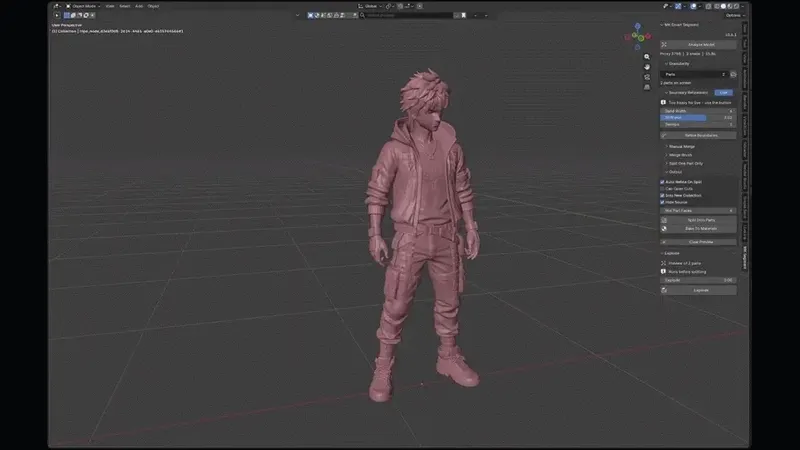
Task: Collapse the Boundary Refinement section
Action: point(686,93)
